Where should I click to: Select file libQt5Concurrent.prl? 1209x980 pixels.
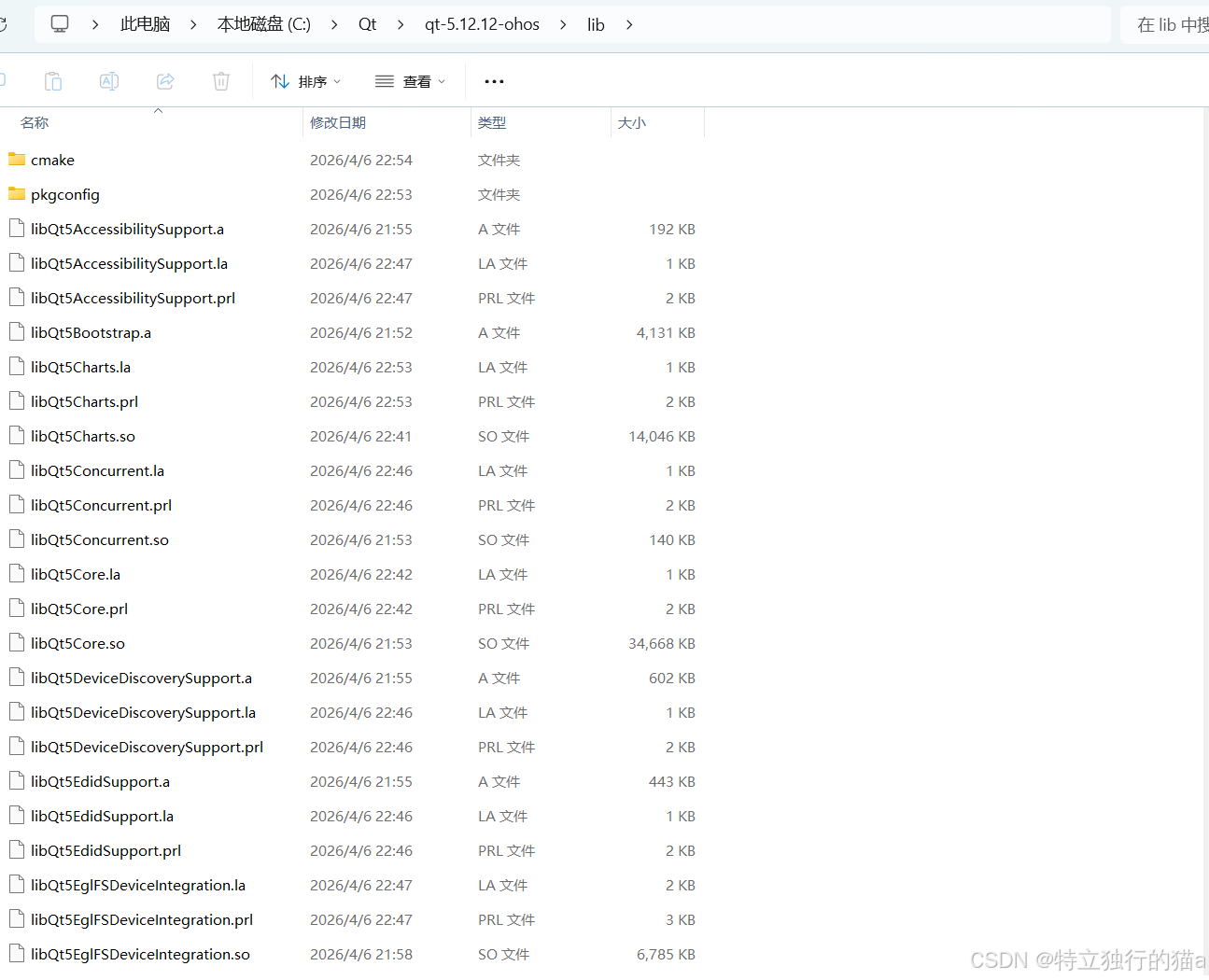(101, 505)
